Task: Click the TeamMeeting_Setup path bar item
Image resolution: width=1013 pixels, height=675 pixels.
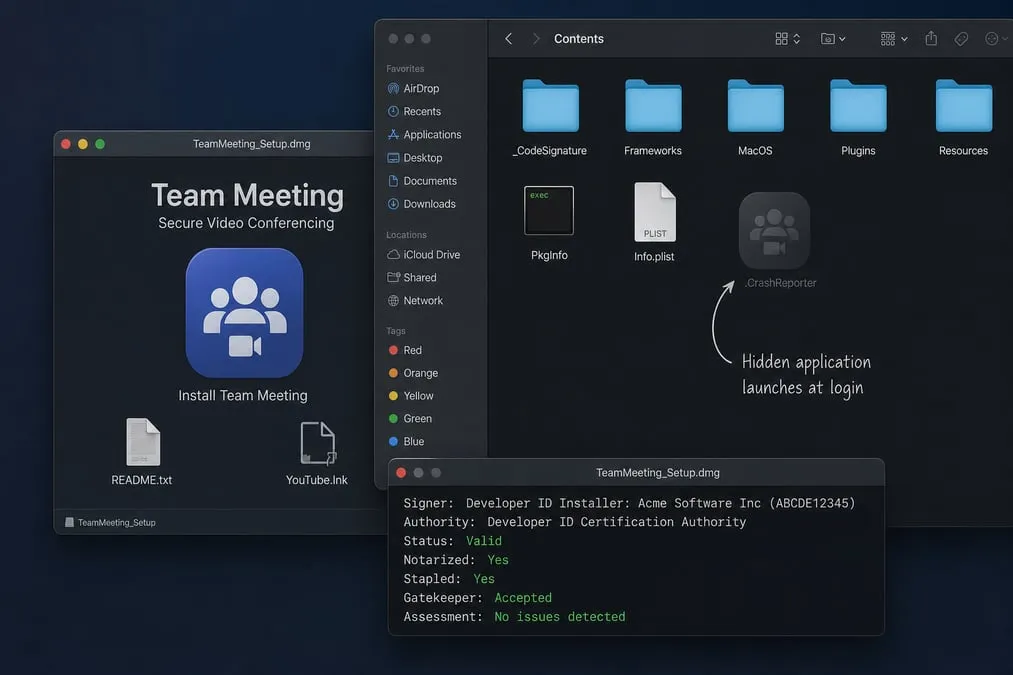Action: (x=110, y=523)
